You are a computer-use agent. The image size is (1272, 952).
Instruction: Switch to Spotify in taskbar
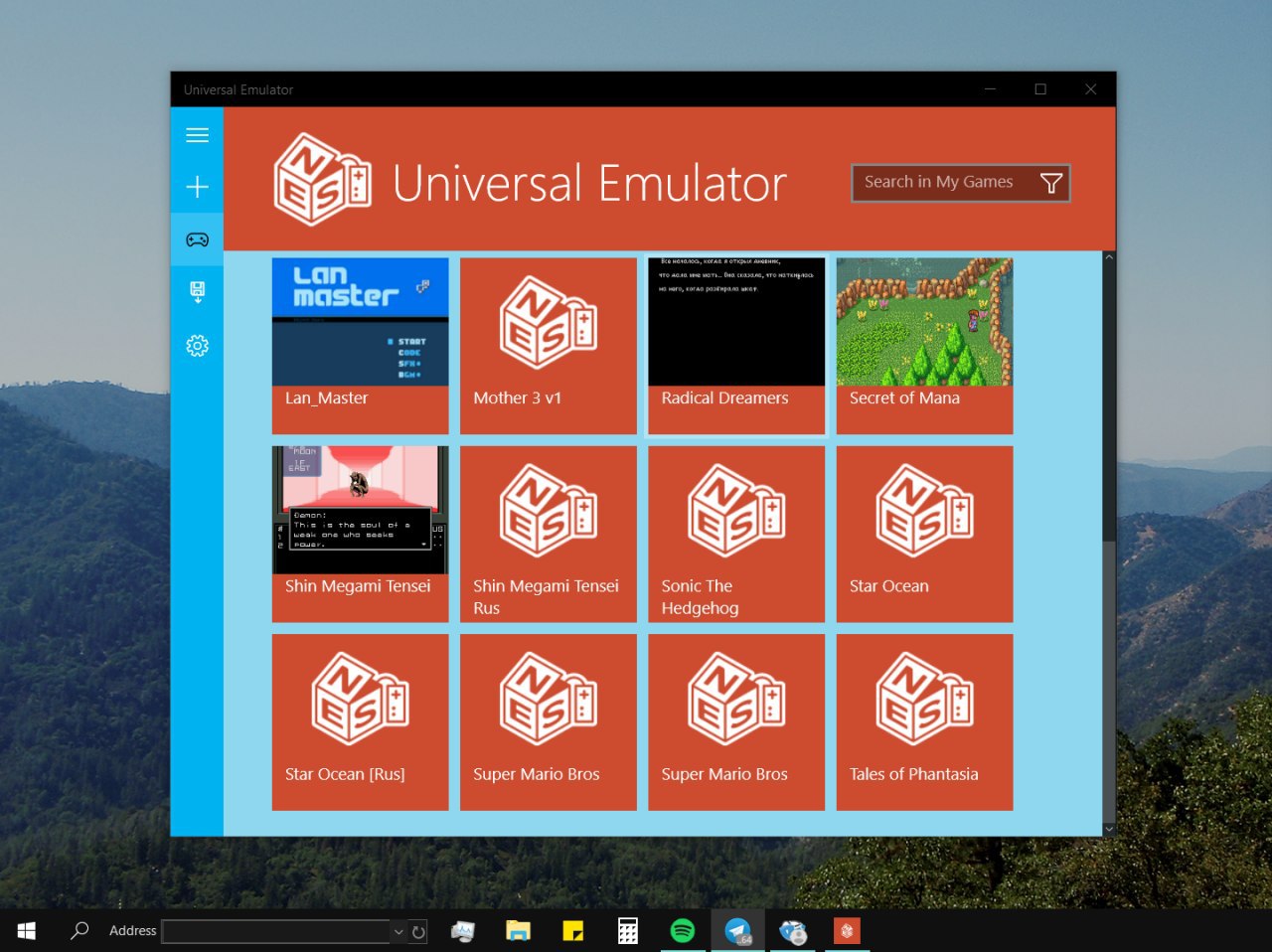coord(682,931)
